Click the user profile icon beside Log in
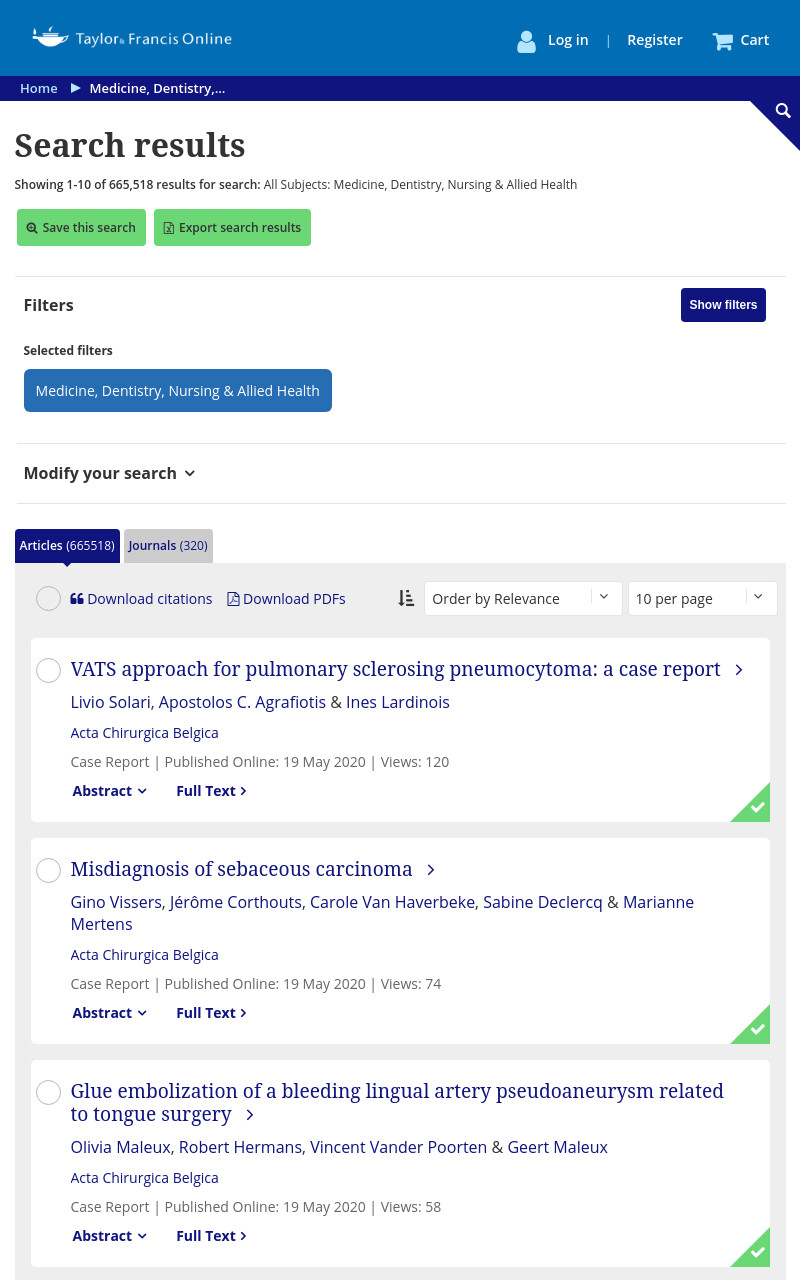800x1280 pixels. (x=526, y=41)
